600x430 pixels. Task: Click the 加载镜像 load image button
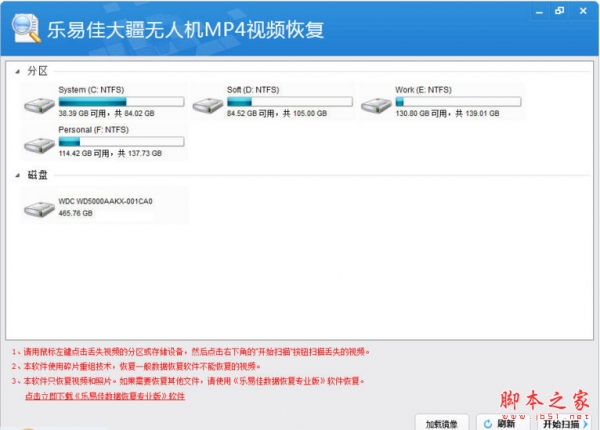pos(442,422)
